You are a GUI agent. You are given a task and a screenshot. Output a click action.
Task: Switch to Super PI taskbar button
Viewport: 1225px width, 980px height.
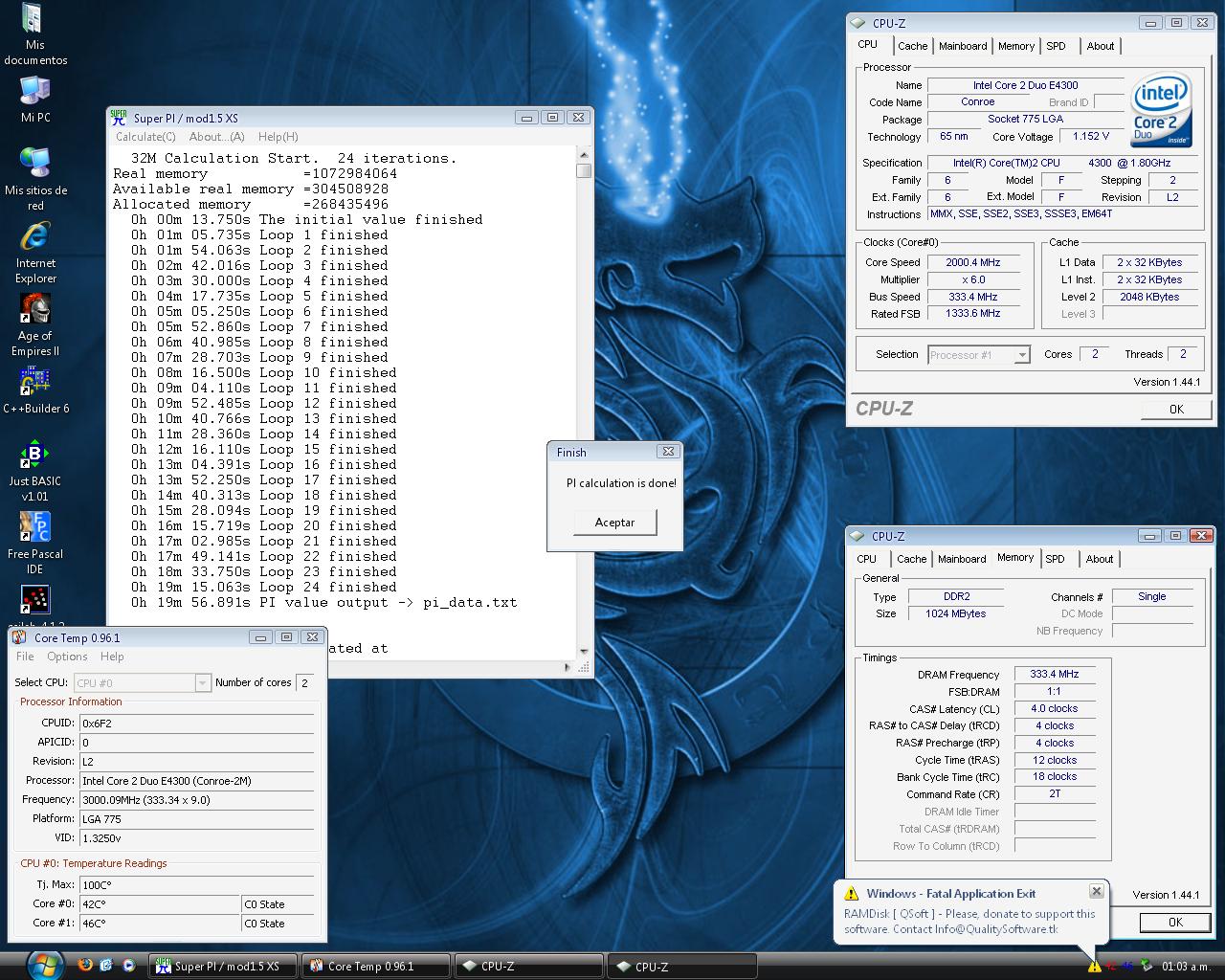point(224,966)
